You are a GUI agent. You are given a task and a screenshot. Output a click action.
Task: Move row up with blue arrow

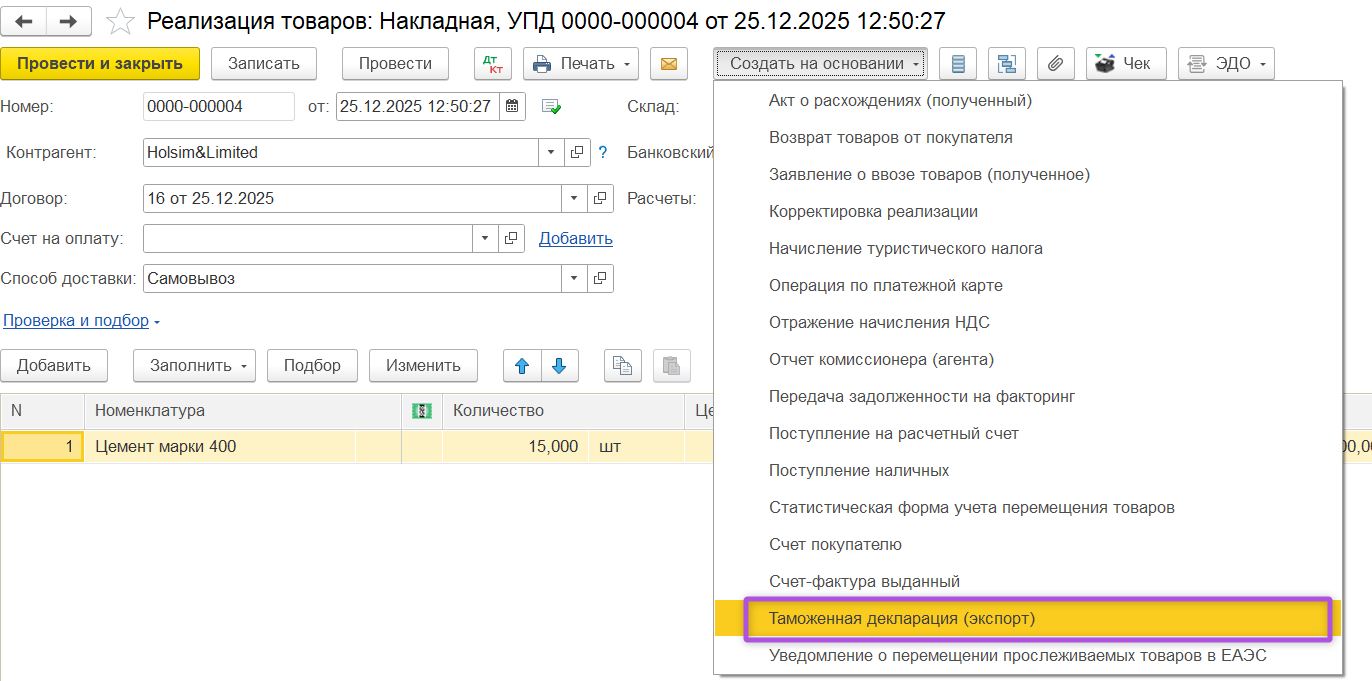point(521,365)
